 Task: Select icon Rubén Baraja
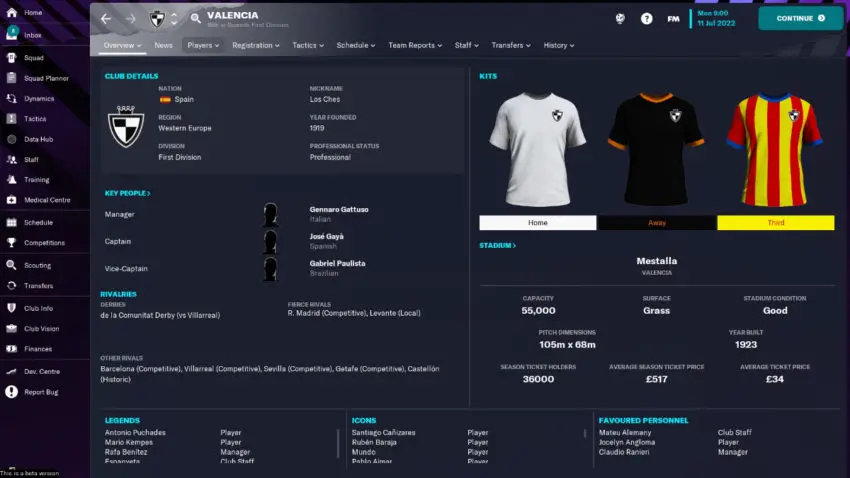[x=374, y=442]
